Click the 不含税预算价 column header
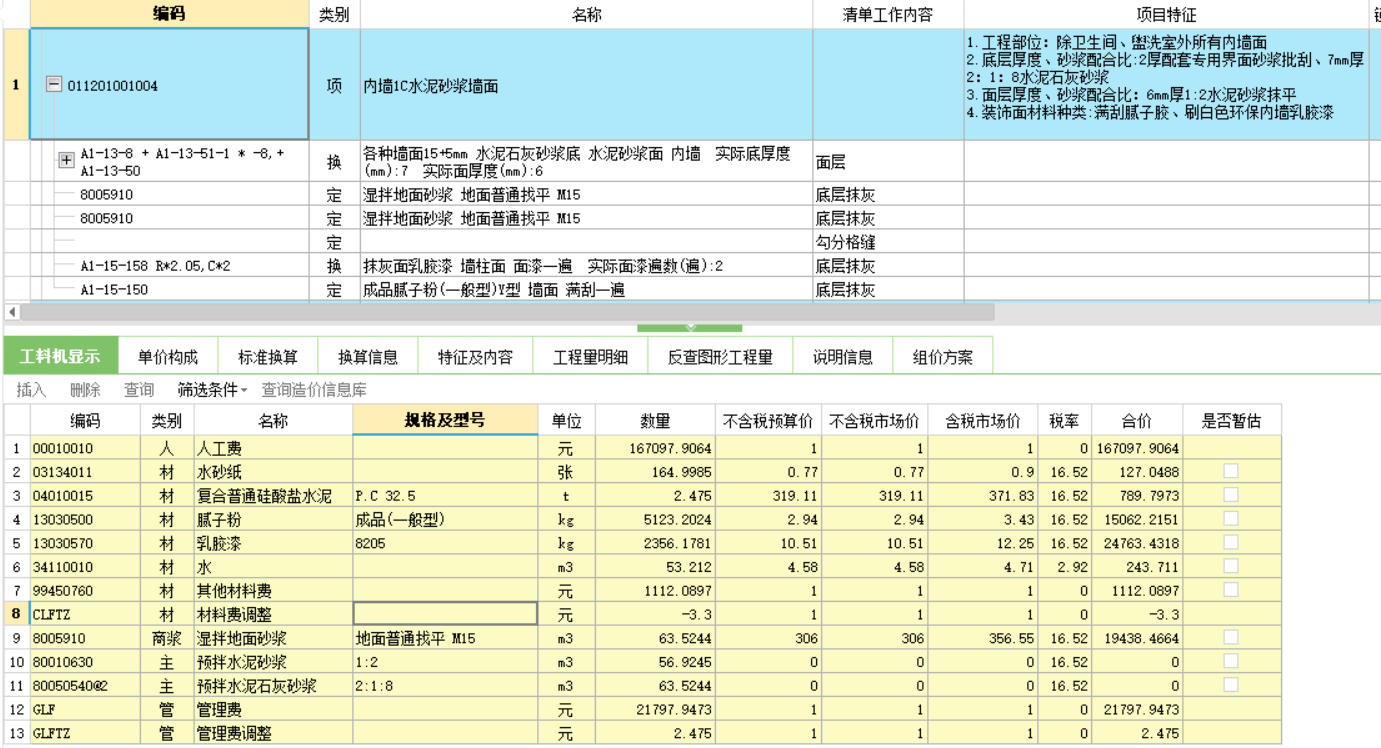Viewport: 1381px width, 748px height. [x=770, y=421]
